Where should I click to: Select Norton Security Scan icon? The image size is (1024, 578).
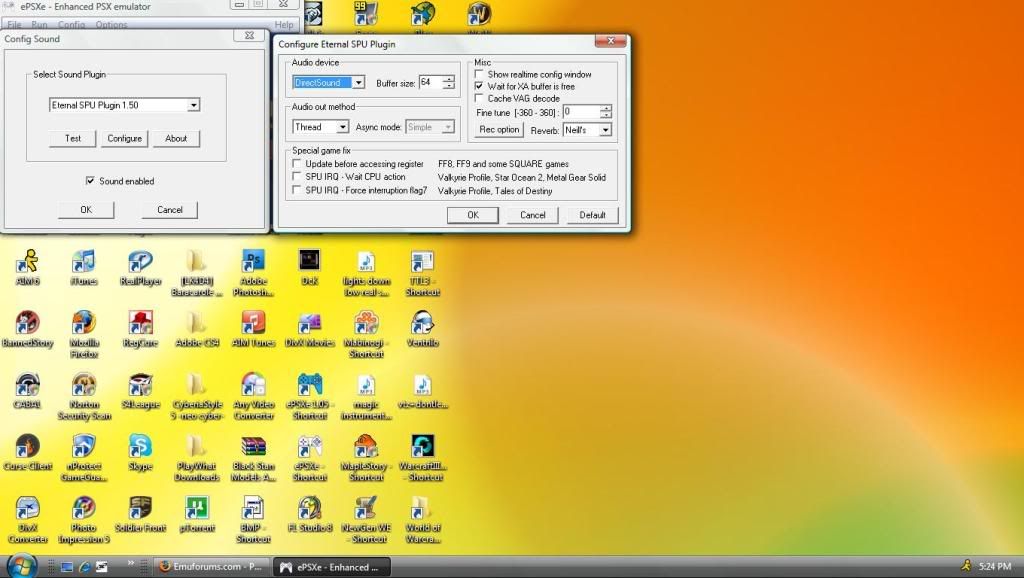pos(84,396)
